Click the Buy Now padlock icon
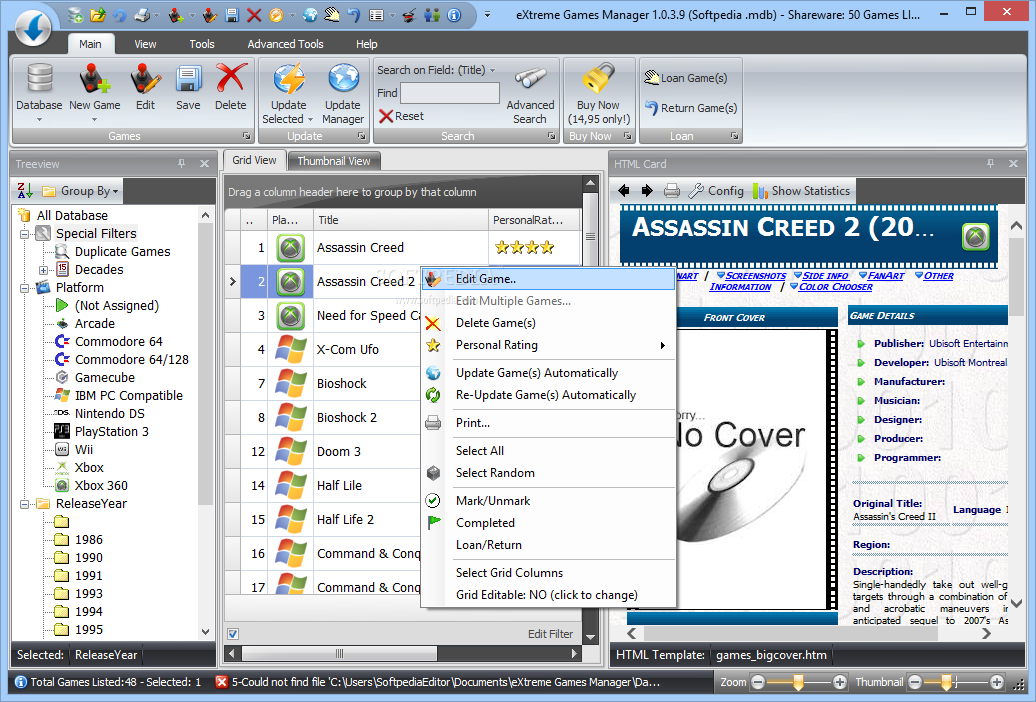Viewport: 1036px width, 702px height. pyautogui.click(x=599, y=79)
